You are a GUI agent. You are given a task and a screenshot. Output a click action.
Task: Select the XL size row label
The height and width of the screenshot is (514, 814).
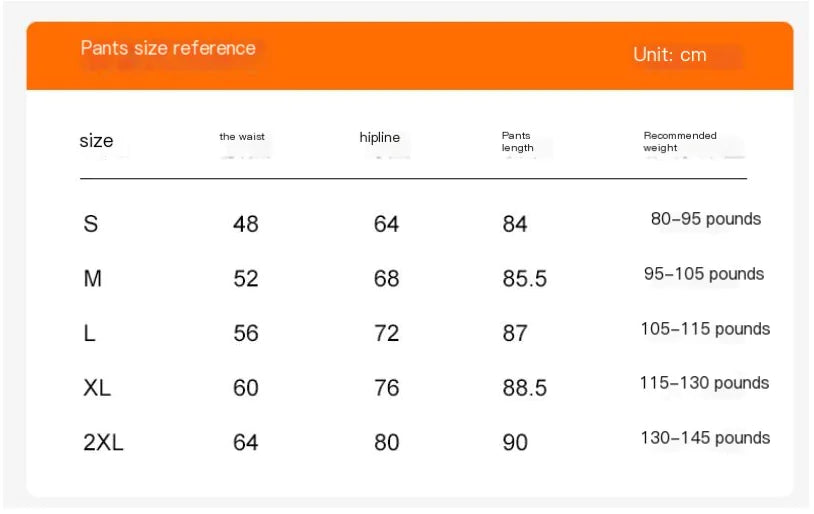pos(97,388)
